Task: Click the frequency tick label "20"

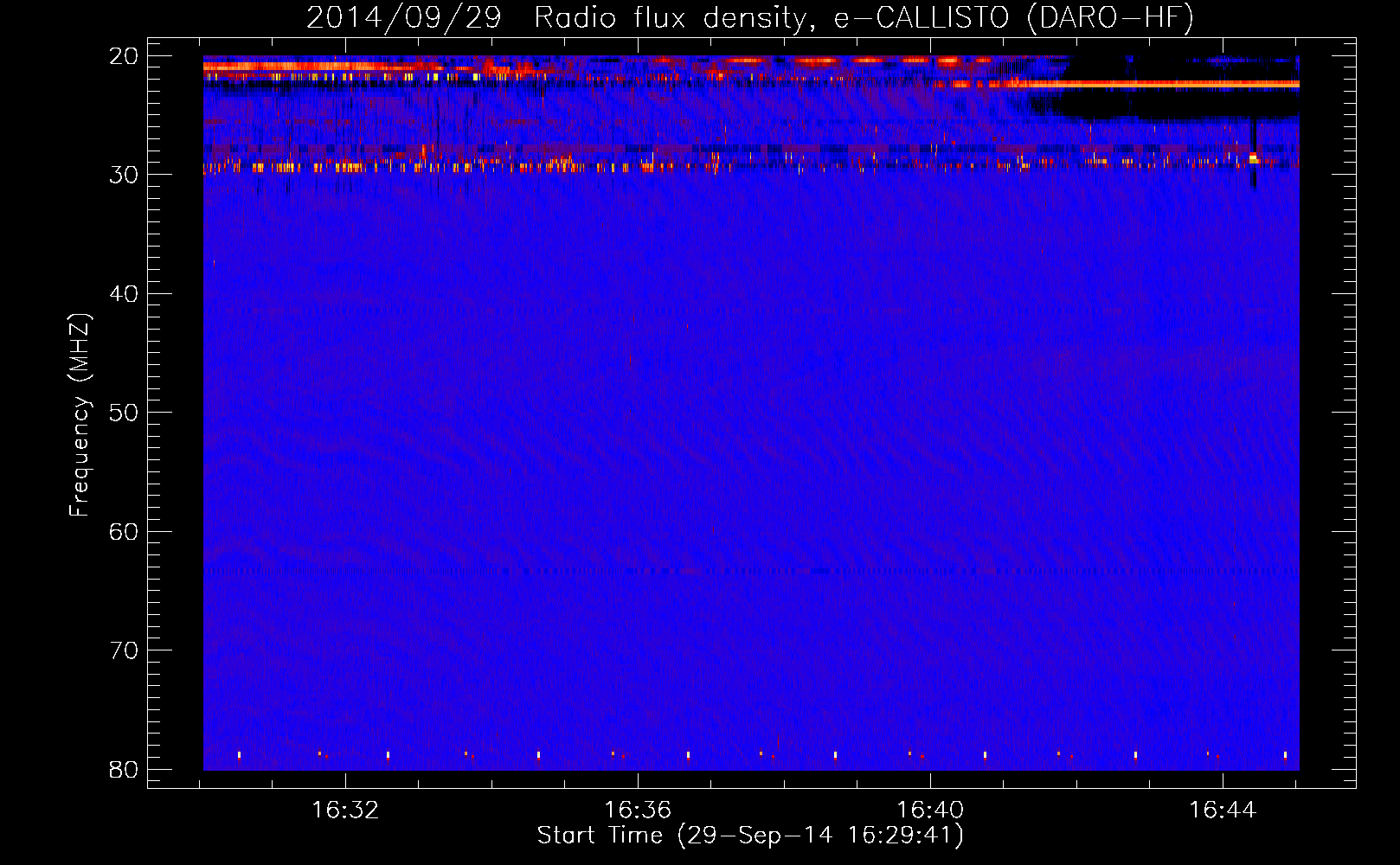Action: click(124, 56)
